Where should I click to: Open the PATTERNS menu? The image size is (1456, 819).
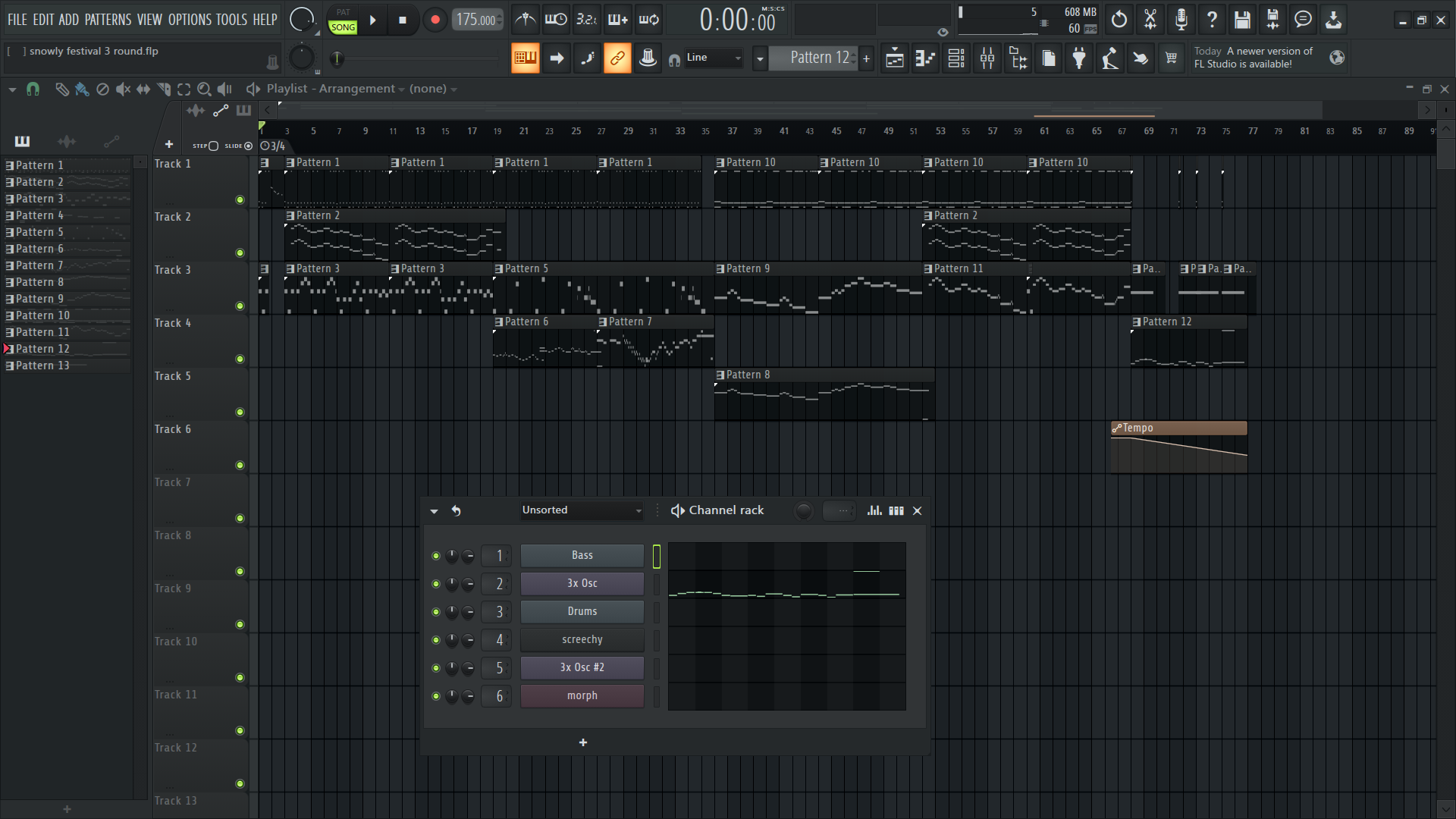coord(108,20)
